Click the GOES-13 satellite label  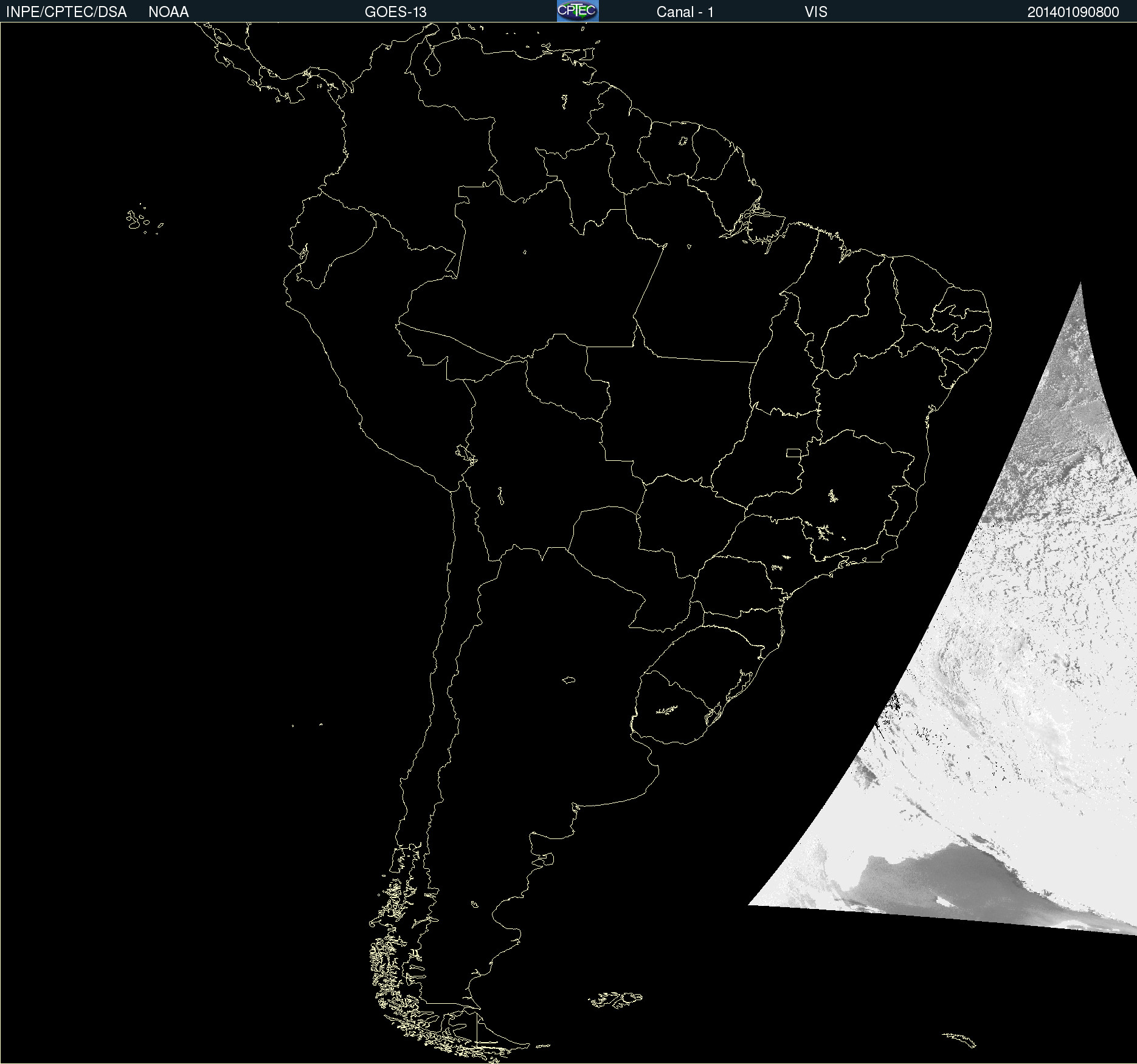(395, 12)
